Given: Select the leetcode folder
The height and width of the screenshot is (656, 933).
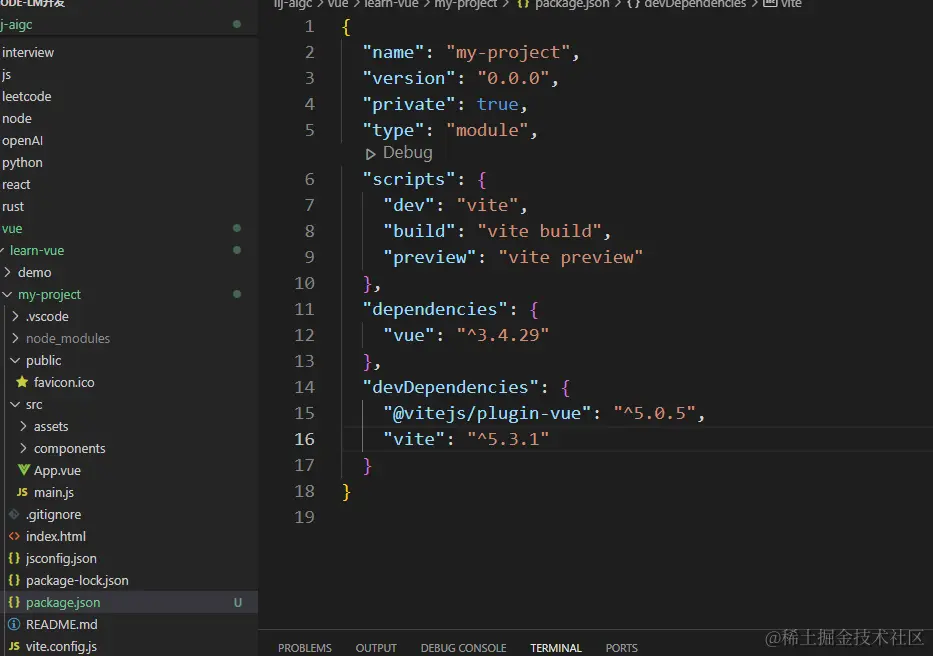Looking at the screenshot, I should (27, 96).
